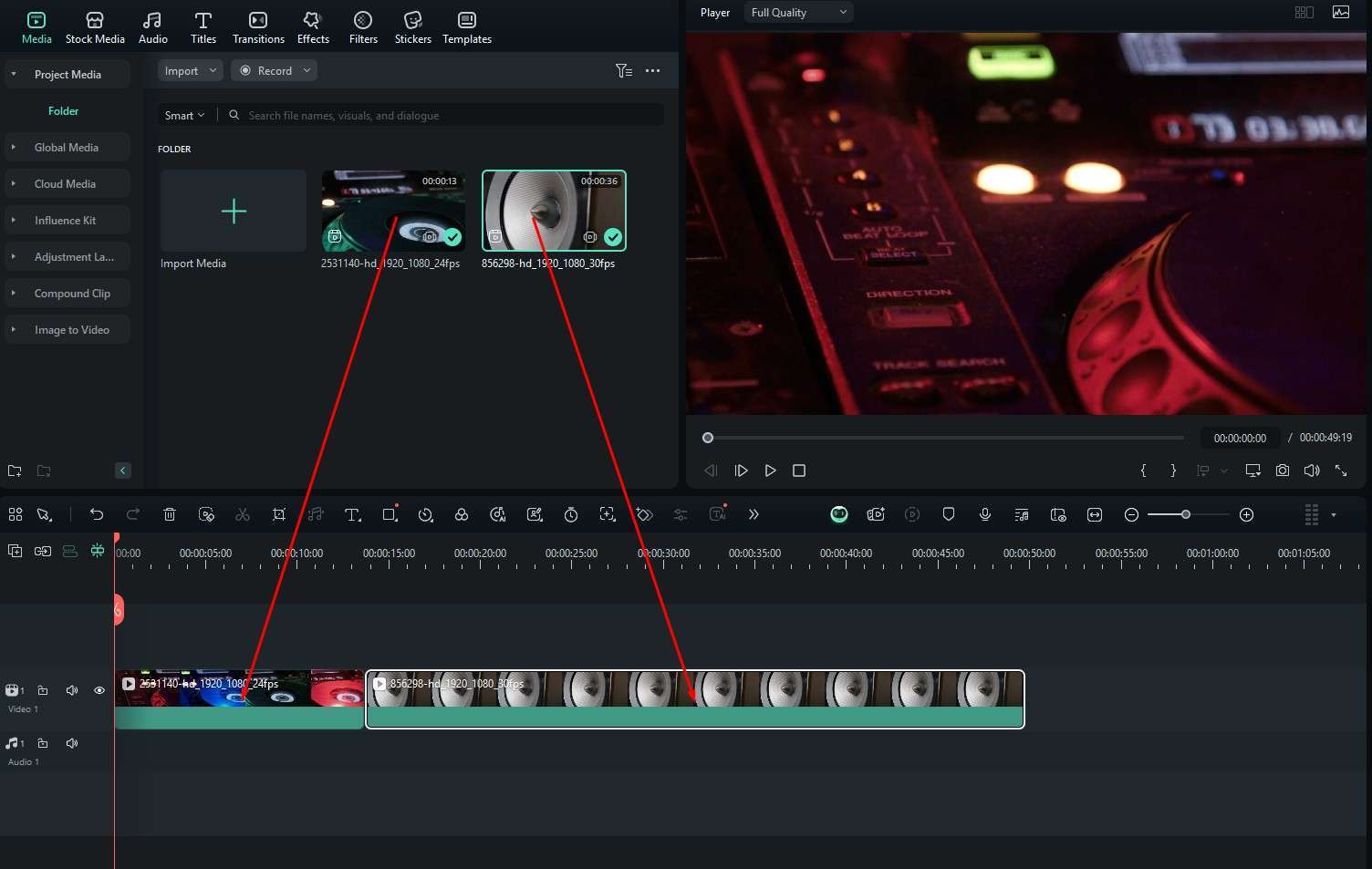The width and height of the screenshot is (1372, 869).
Task: Click the marker shield icon
Action: coord(949,514)
